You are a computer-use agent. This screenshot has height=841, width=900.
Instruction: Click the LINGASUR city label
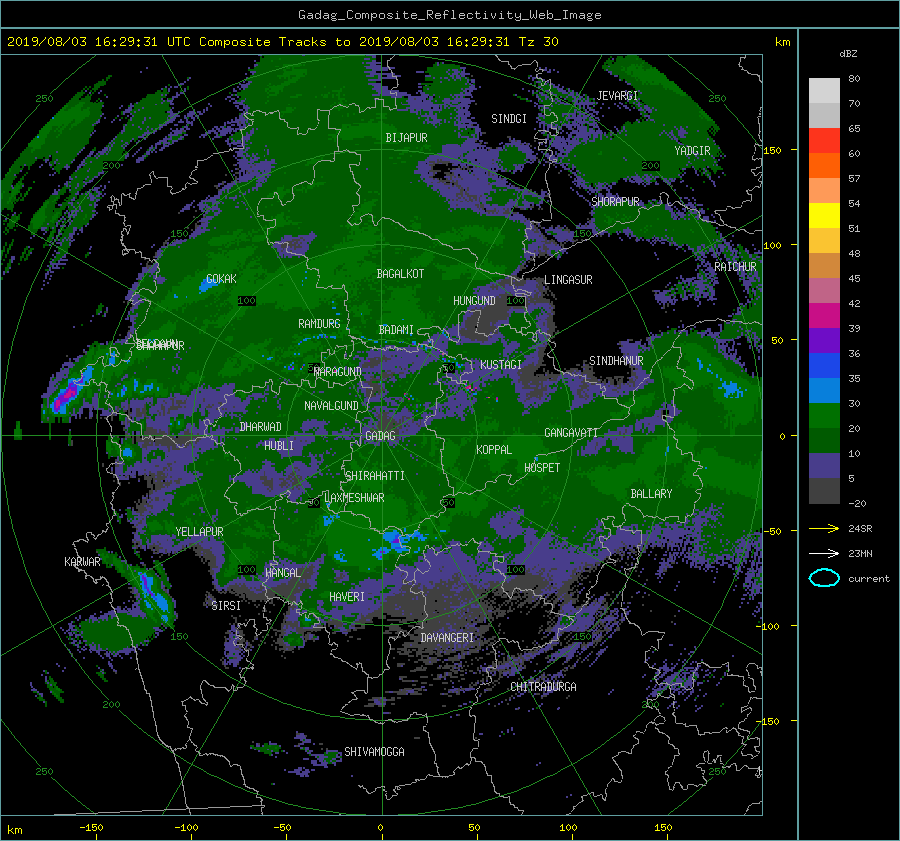click(x=568, y=280)
